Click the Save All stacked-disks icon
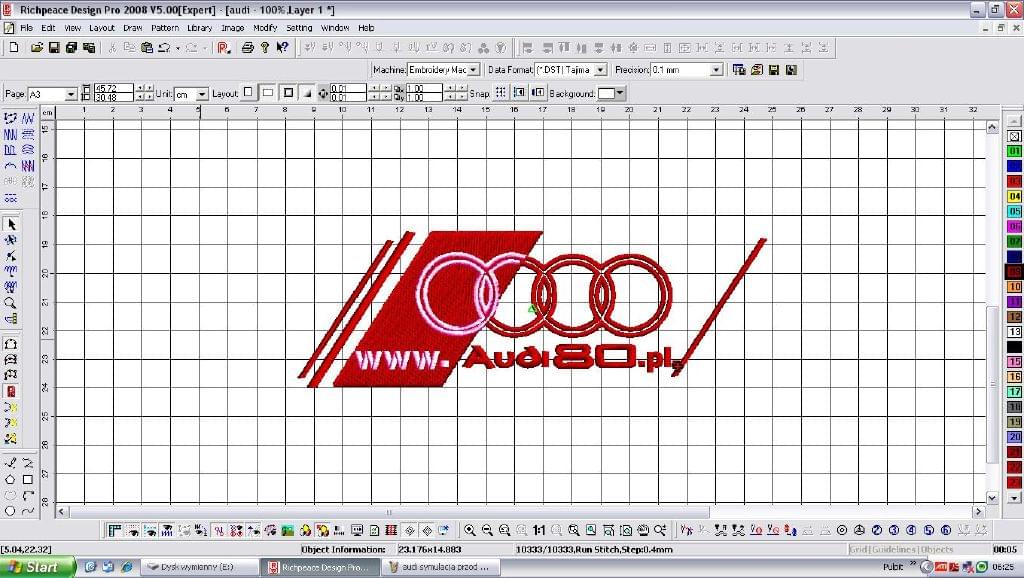 point(71,48)
